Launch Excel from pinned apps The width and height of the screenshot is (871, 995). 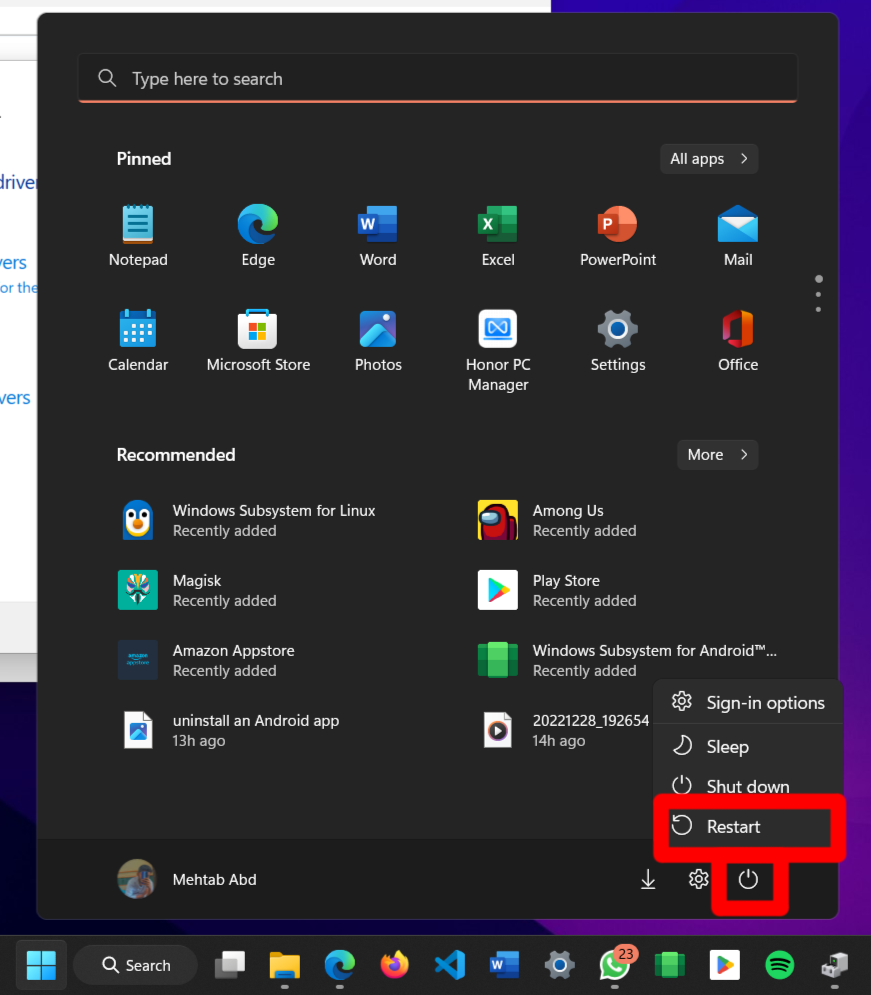click(497, 235)
